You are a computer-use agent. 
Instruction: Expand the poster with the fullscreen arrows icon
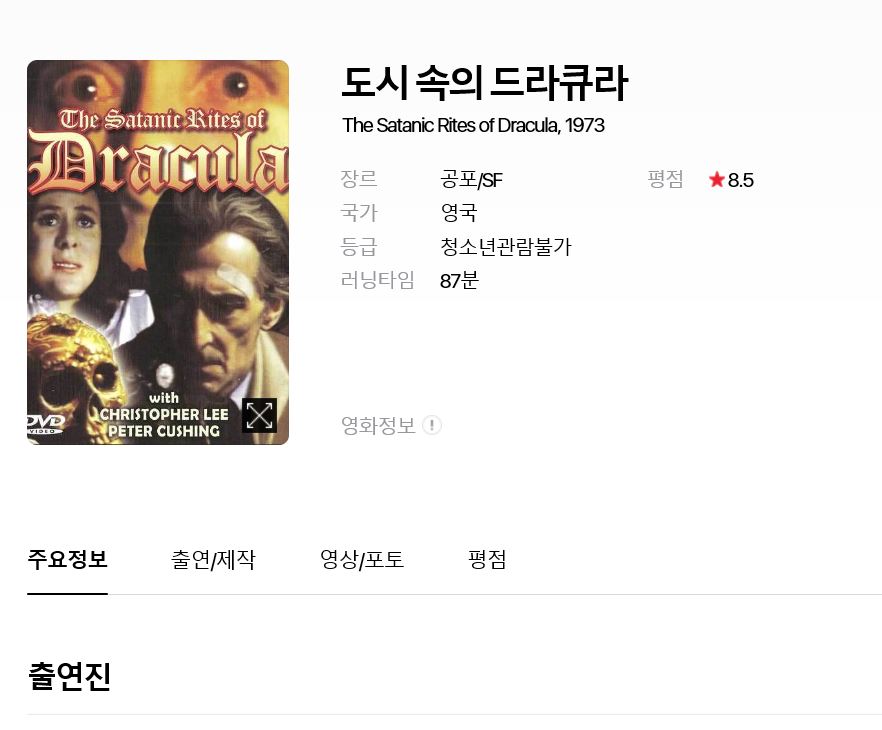click(259, 416)
